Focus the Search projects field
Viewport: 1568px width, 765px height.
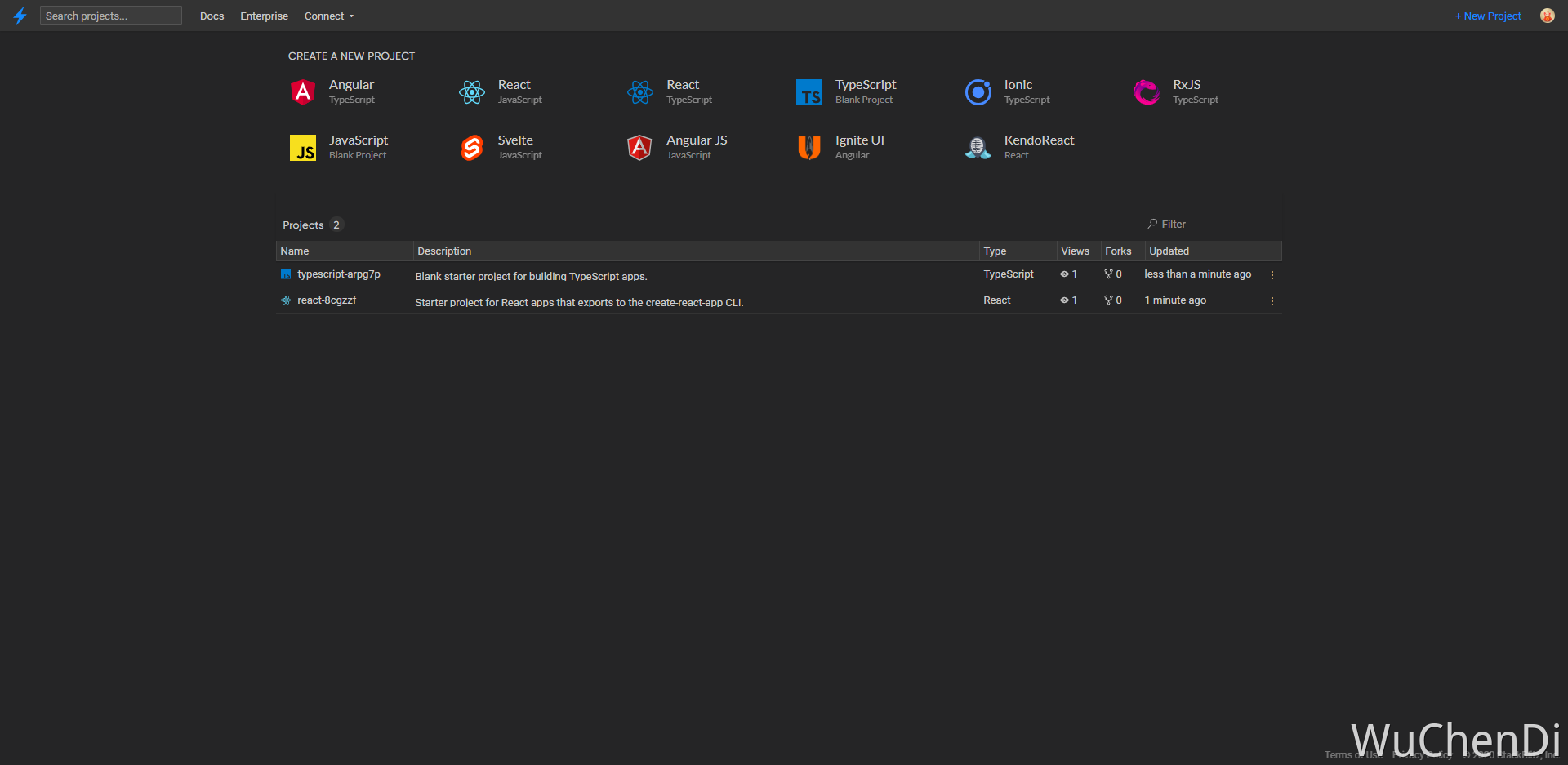click(x=111, y=16)
